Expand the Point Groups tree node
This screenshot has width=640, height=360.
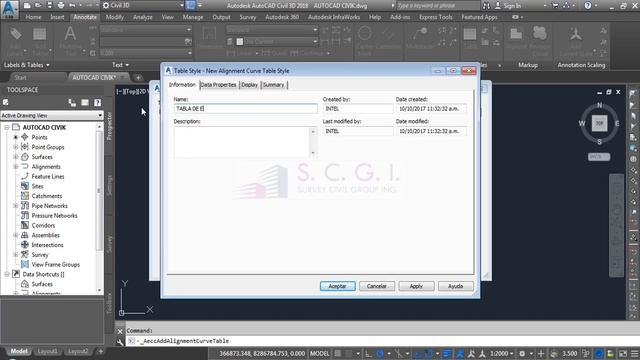point(16,147)
